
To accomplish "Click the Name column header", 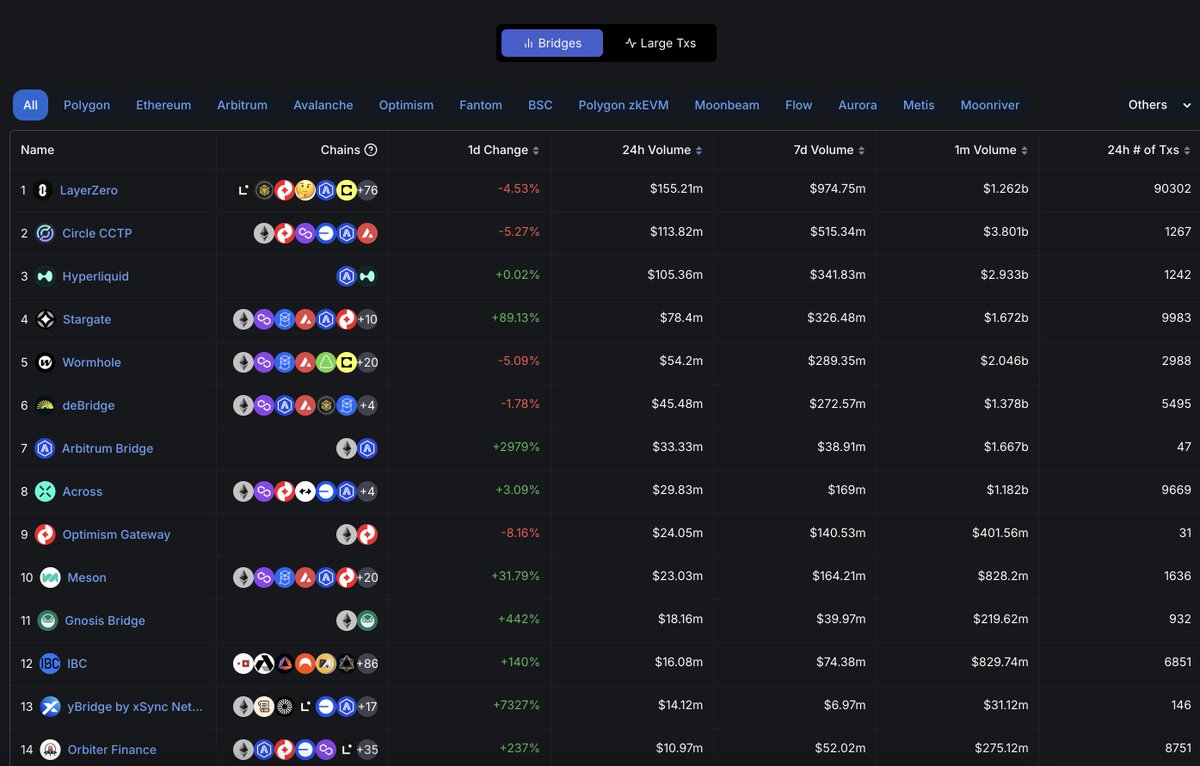I will point(37,150).
